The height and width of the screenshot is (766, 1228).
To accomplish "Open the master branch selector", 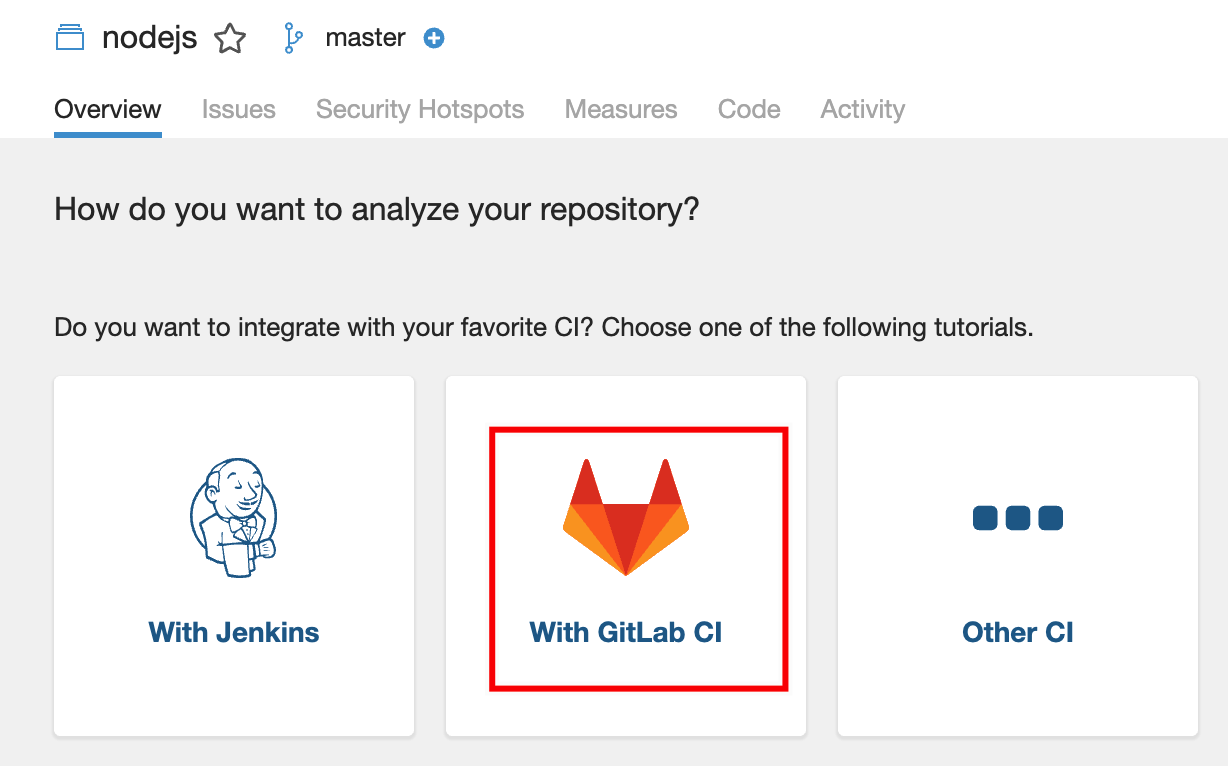I will pyautogui.click(x=365, y=39).
